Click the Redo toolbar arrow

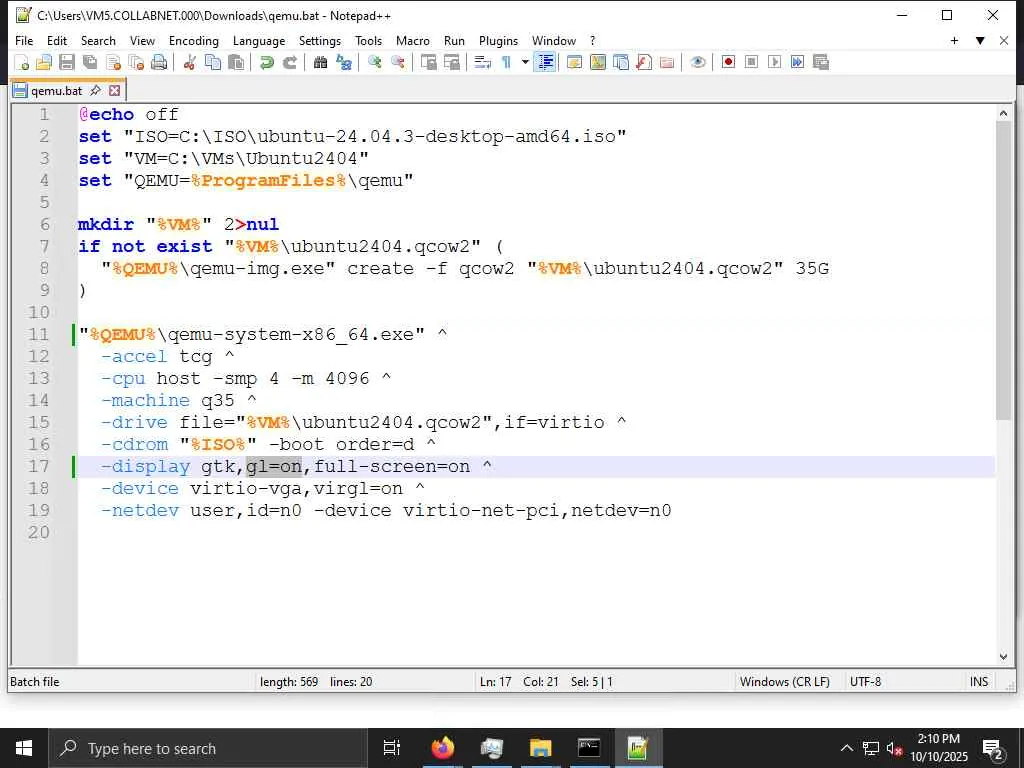point(289,62)
